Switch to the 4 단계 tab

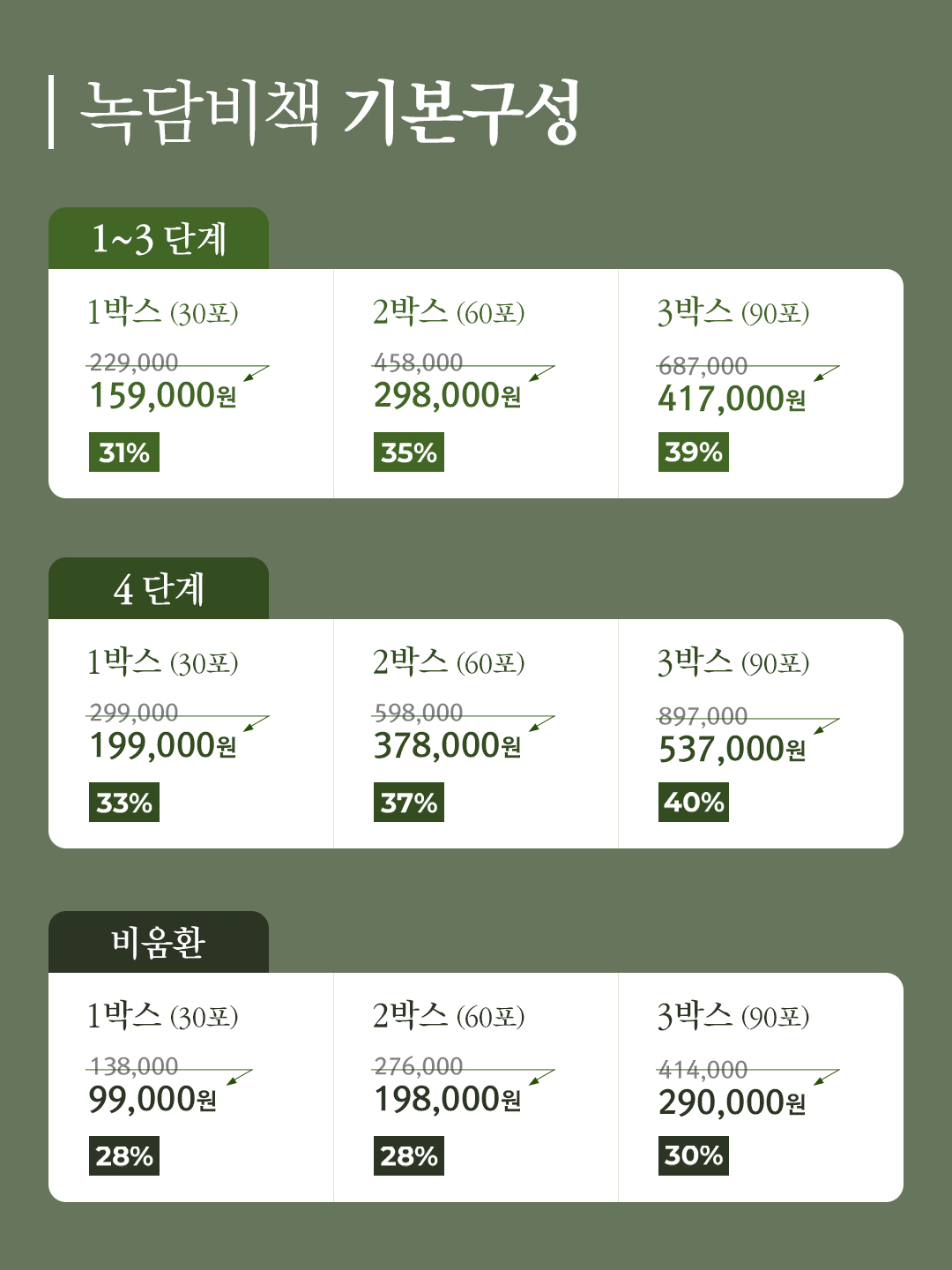159,589
